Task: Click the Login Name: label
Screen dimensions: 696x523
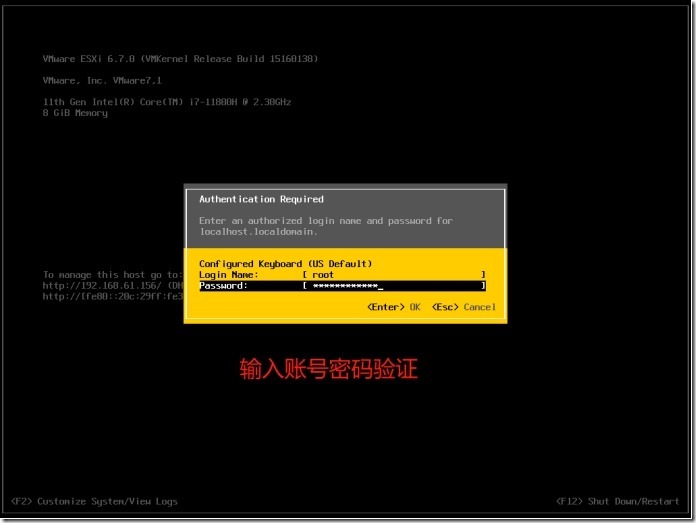Action: [x=229, y=274]
